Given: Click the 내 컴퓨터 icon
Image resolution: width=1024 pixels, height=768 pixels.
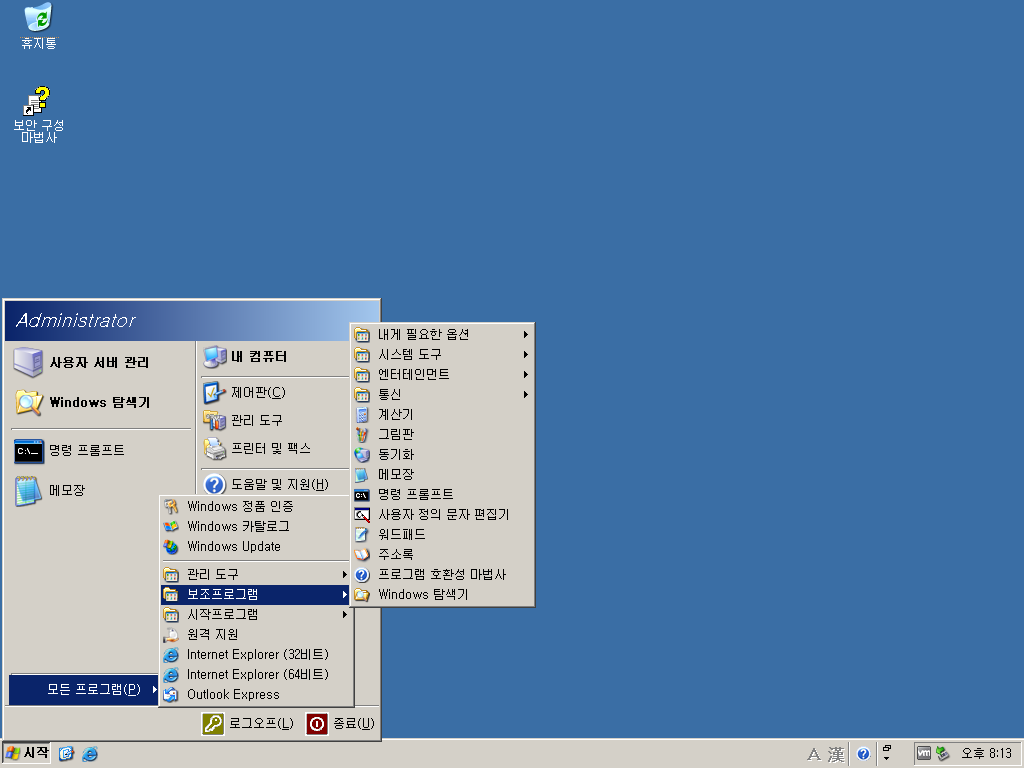Looking at the screenshot, I should [x=214, y=357].
